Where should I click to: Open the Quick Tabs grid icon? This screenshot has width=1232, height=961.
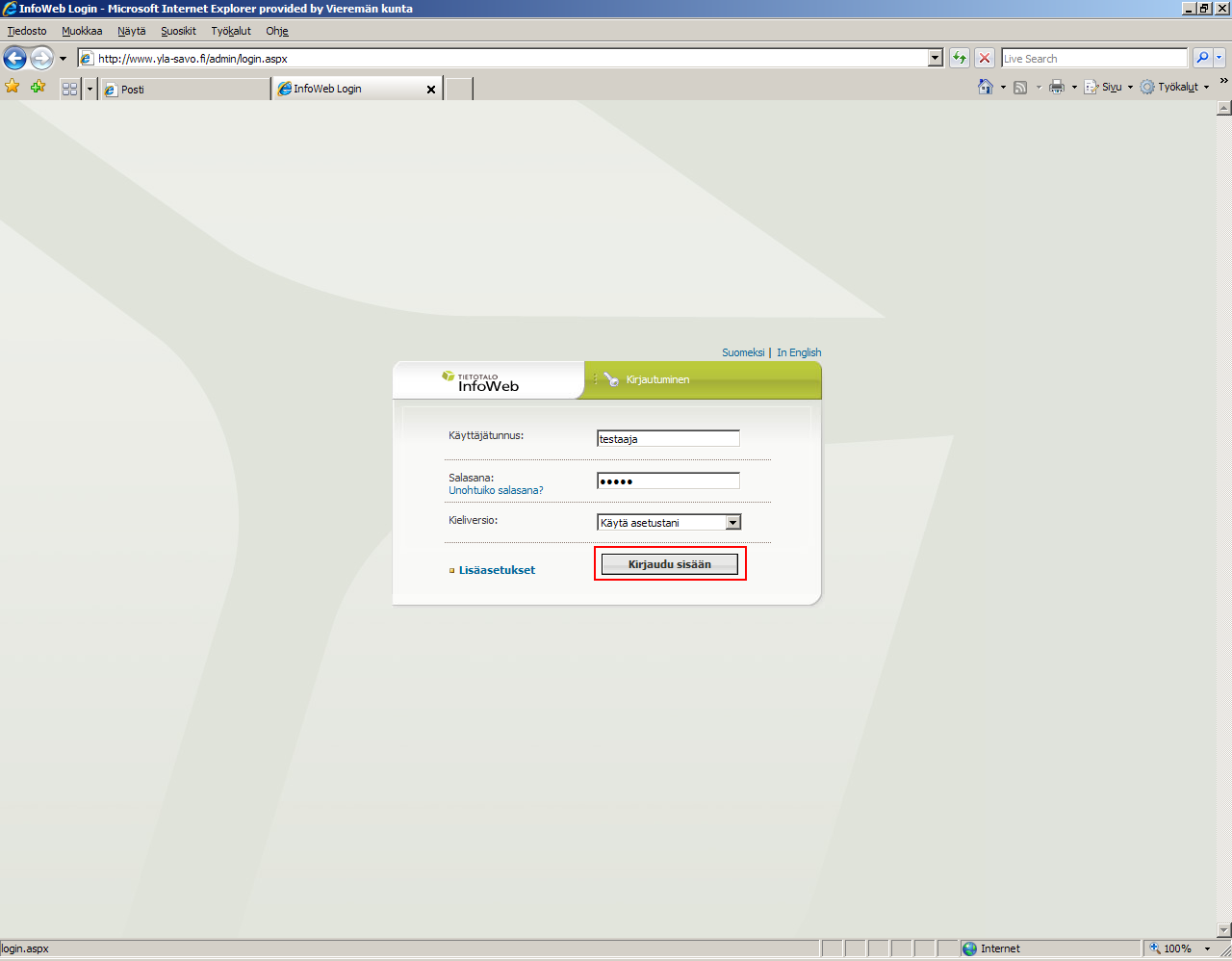click(69, 89)
